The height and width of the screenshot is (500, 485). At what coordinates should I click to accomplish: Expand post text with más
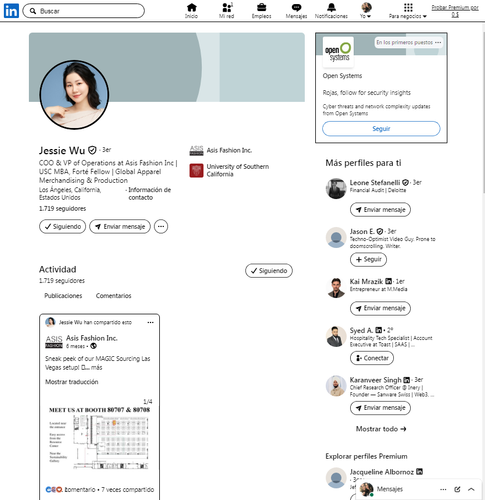click(x=97, y=367)
